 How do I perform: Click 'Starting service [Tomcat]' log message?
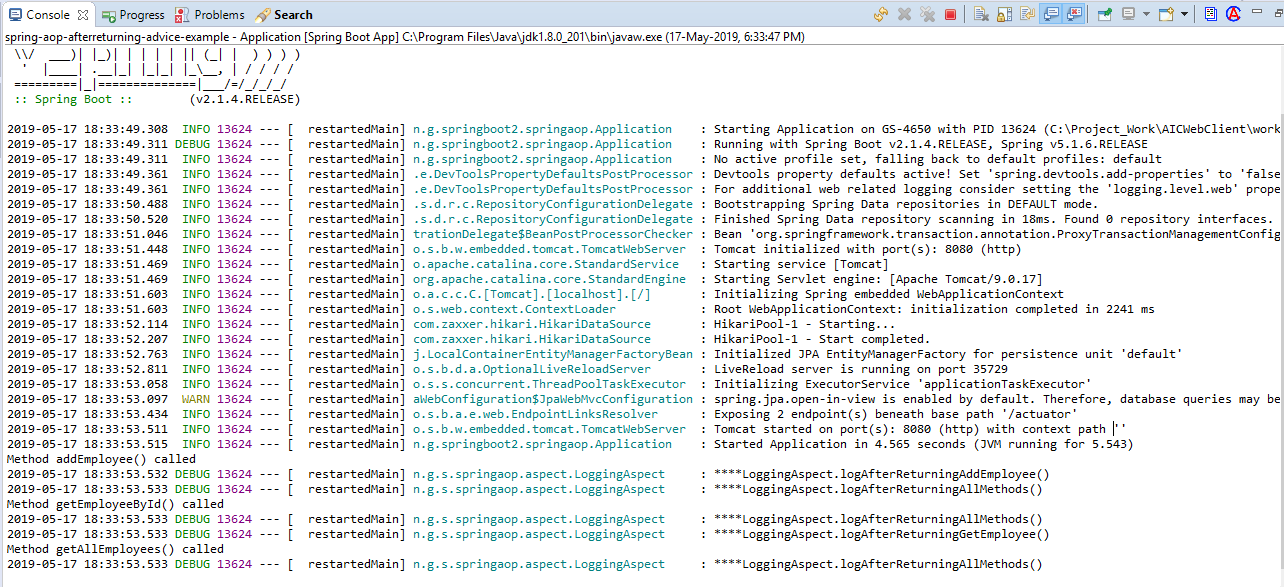click(x=801, y=264)
